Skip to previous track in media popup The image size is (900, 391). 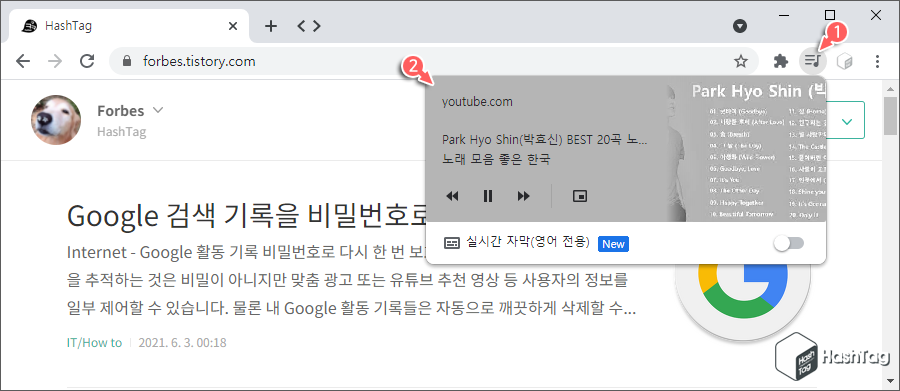pyautogui.click(x=452, y=196)
